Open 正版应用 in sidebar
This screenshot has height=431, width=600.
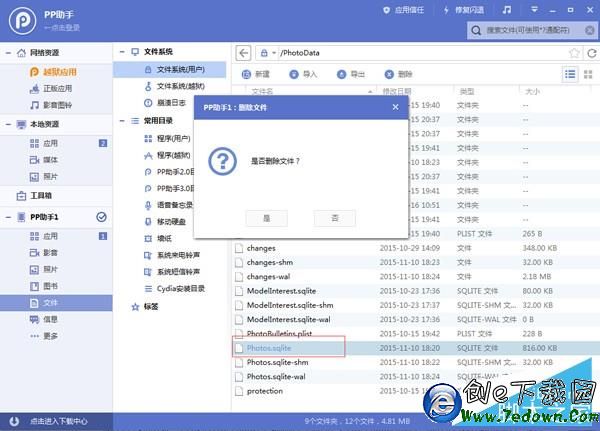click(51, 88)
